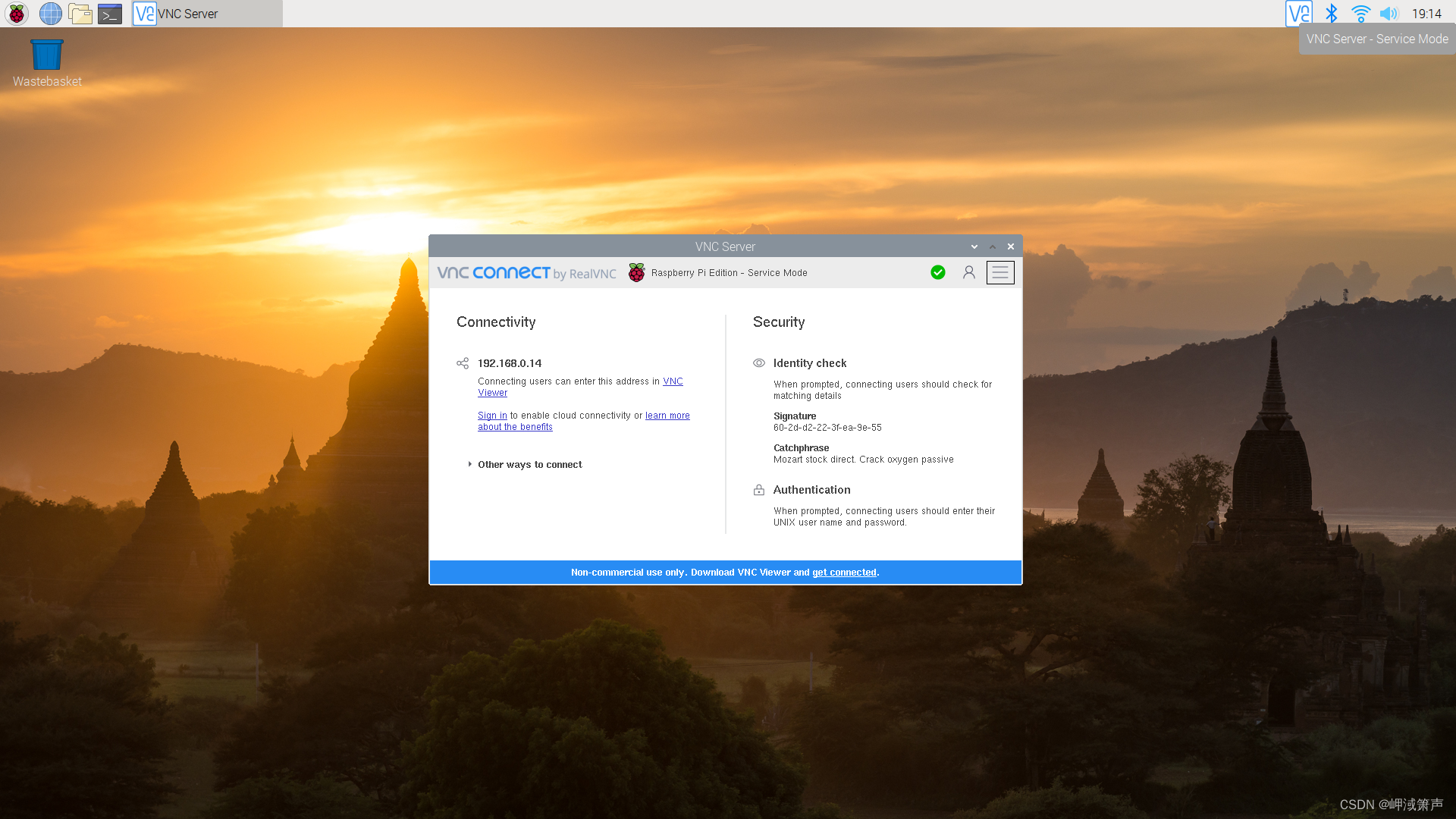This screenshot has width=1456, height=819.
Task: Click the VNC Connect logo icon
Action: coord(493,273)
